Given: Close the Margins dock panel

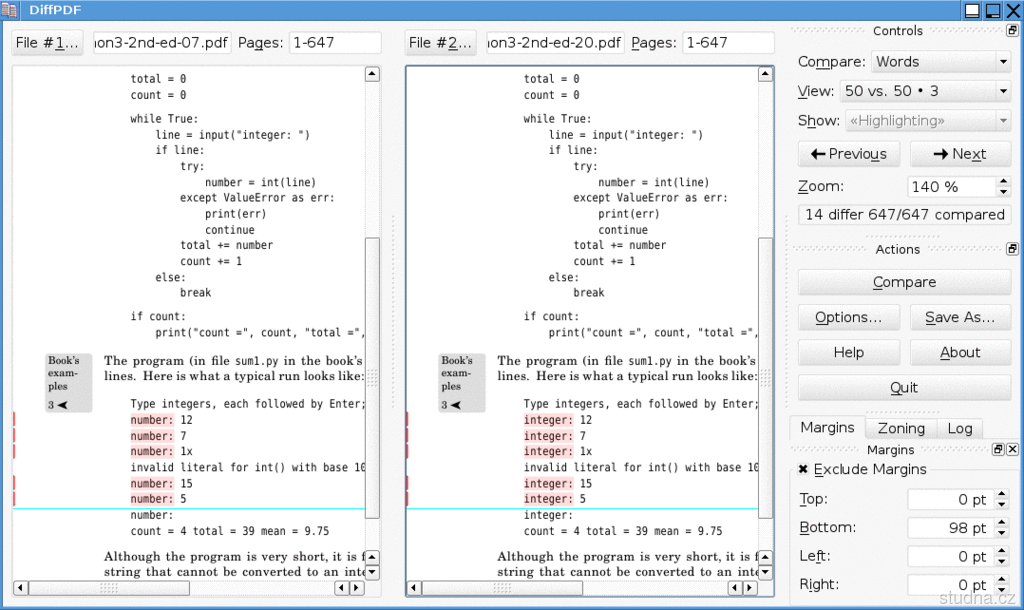Looking at the screenshot, I should pyautogui.click(x=1012, y=450).
